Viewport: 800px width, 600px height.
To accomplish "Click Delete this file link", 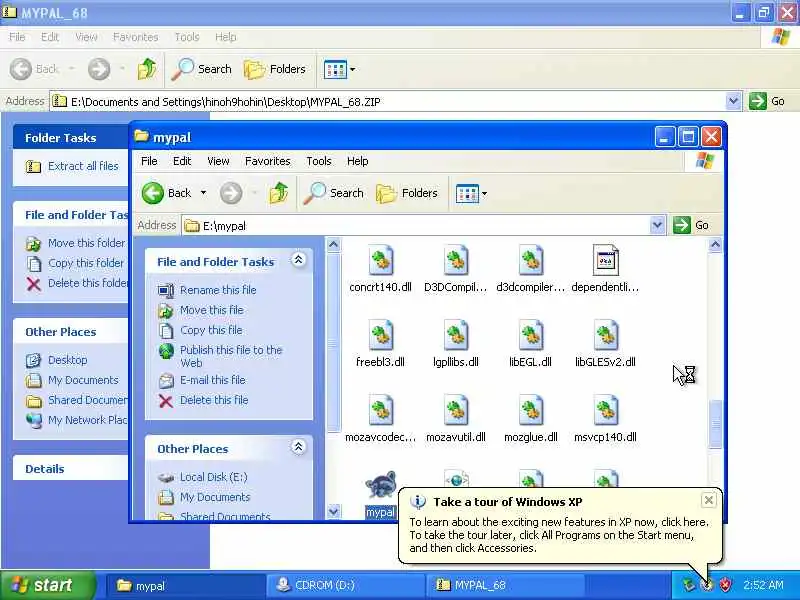I will click(x=214, y=400).
